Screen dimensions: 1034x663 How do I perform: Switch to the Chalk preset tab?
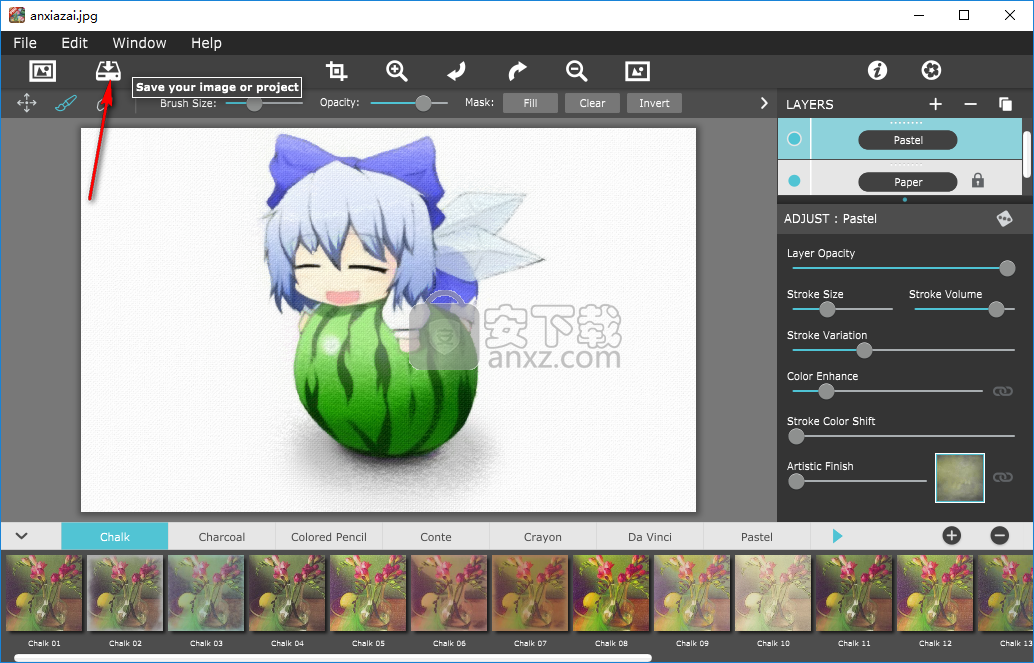pos(115,536)
